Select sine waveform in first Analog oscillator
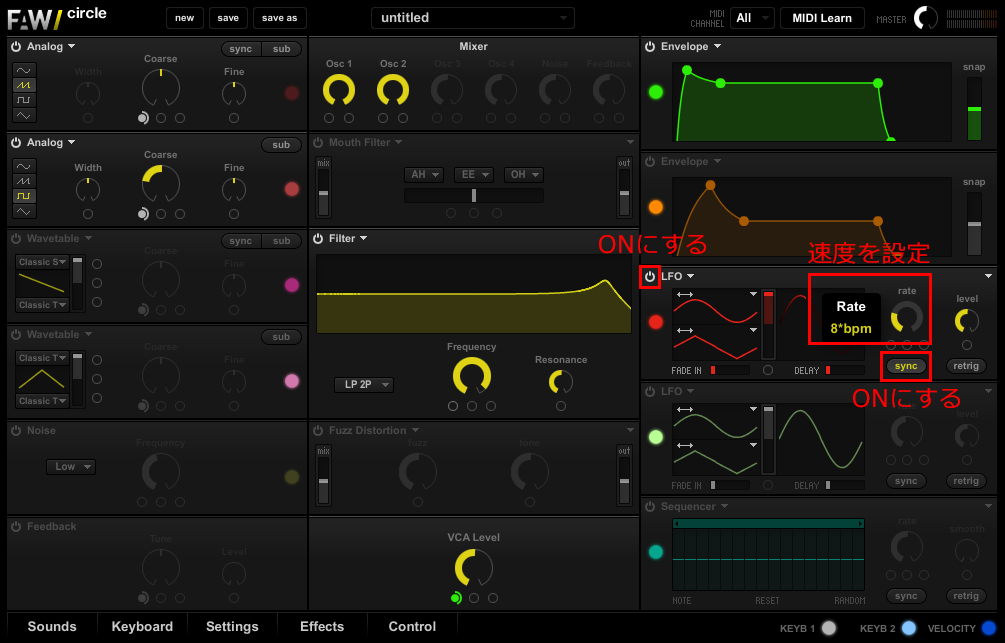Image resolution: width=1005 pixels, height=643 pixels. coord(23,70)
